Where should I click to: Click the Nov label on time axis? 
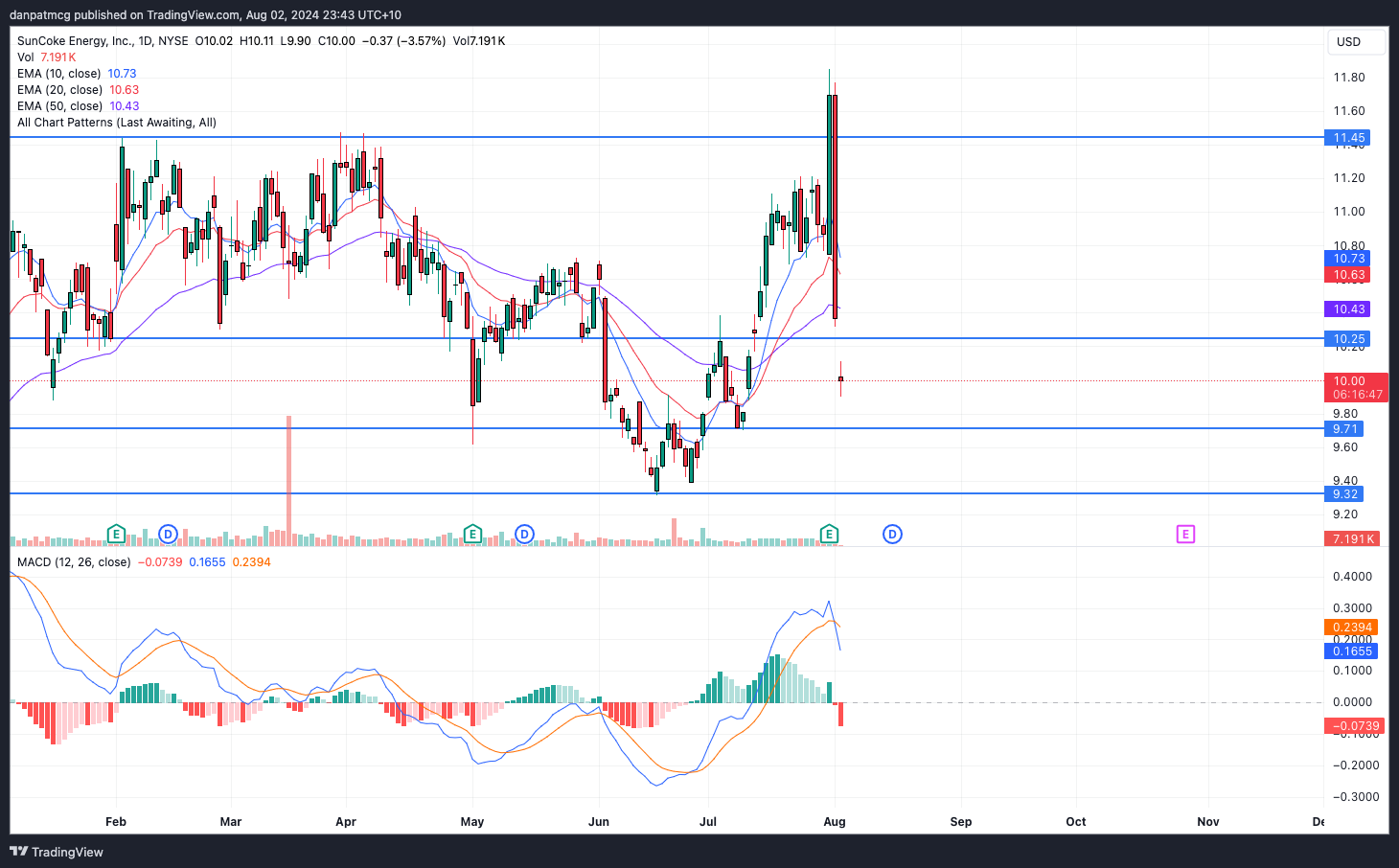tap(1208, 822)
